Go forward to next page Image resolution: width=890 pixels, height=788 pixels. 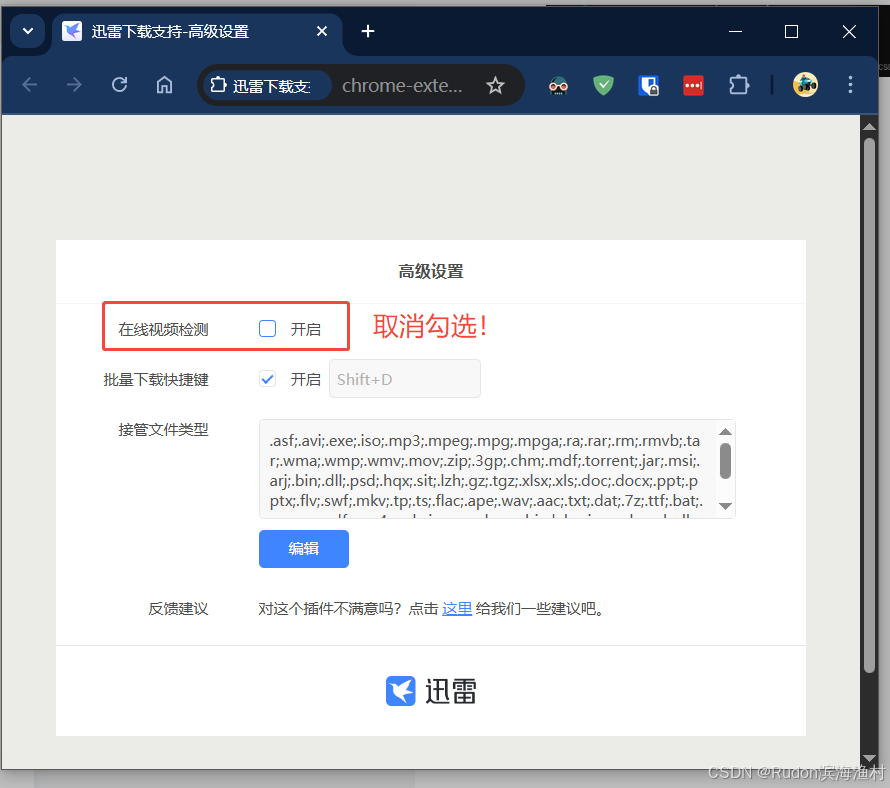pyautogui.click(x=74, y=85)
